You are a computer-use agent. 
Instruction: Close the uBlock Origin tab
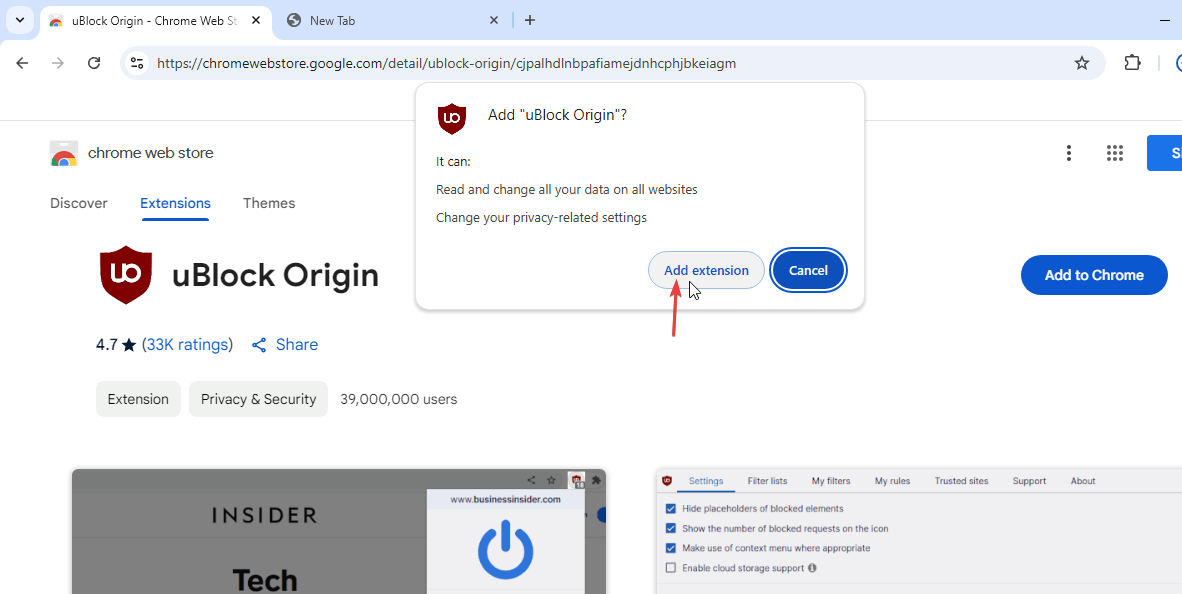point(255,20)
